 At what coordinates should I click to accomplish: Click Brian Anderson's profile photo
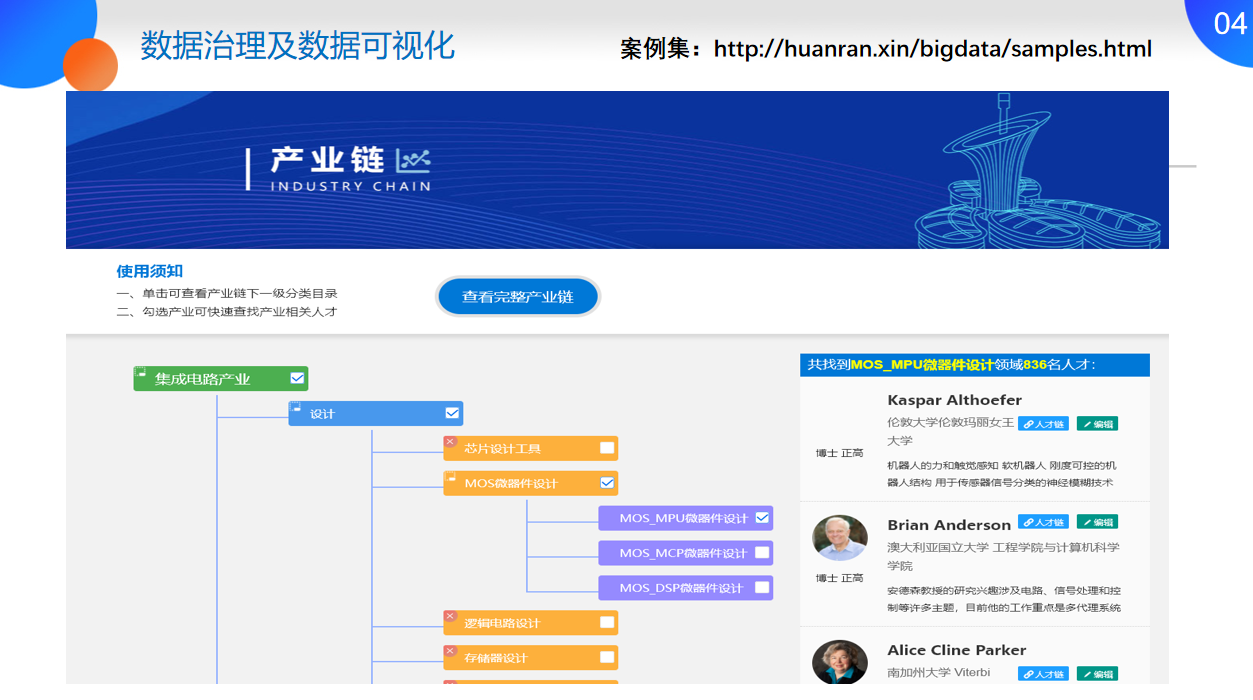839,538
